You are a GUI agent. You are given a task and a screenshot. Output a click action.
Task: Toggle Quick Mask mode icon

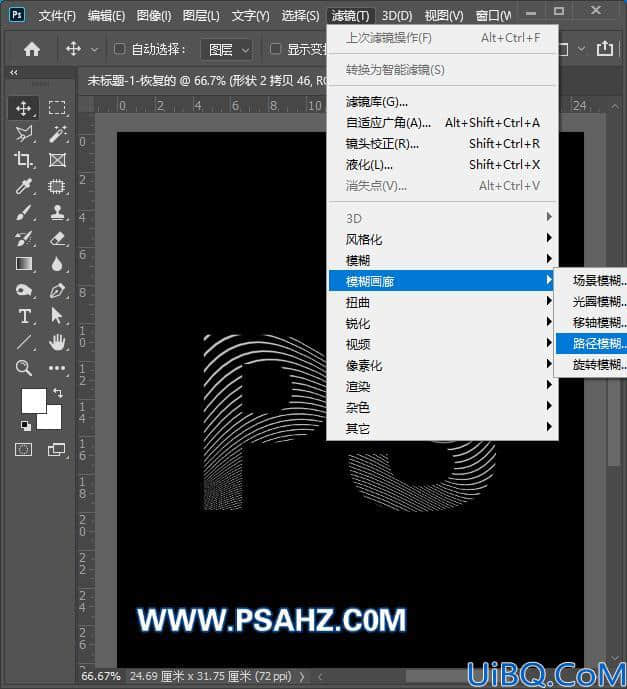(24, 450)
